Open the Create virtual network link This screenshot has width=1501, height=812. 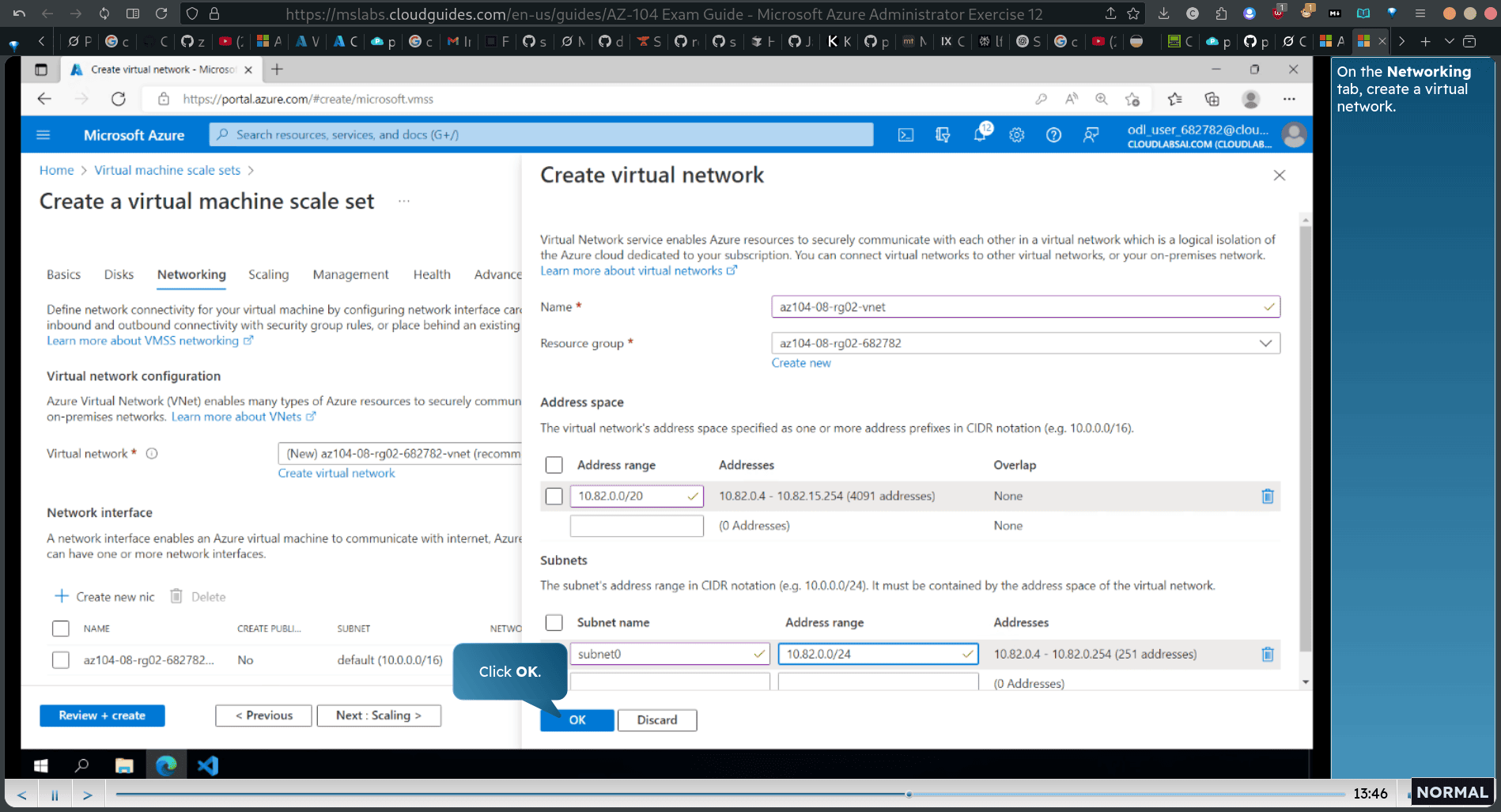336,473
